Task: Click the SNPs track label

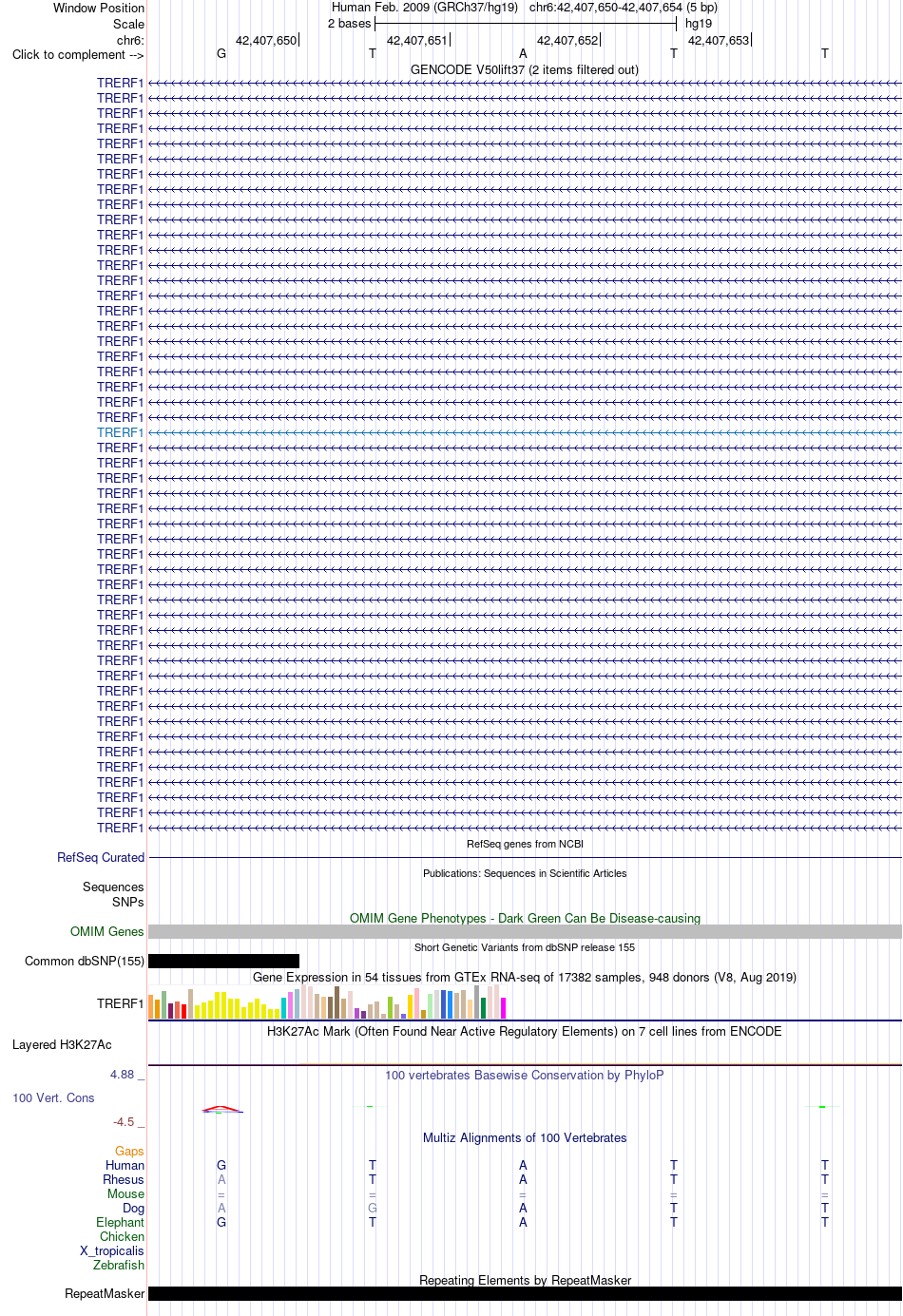Action: point(127,902)
